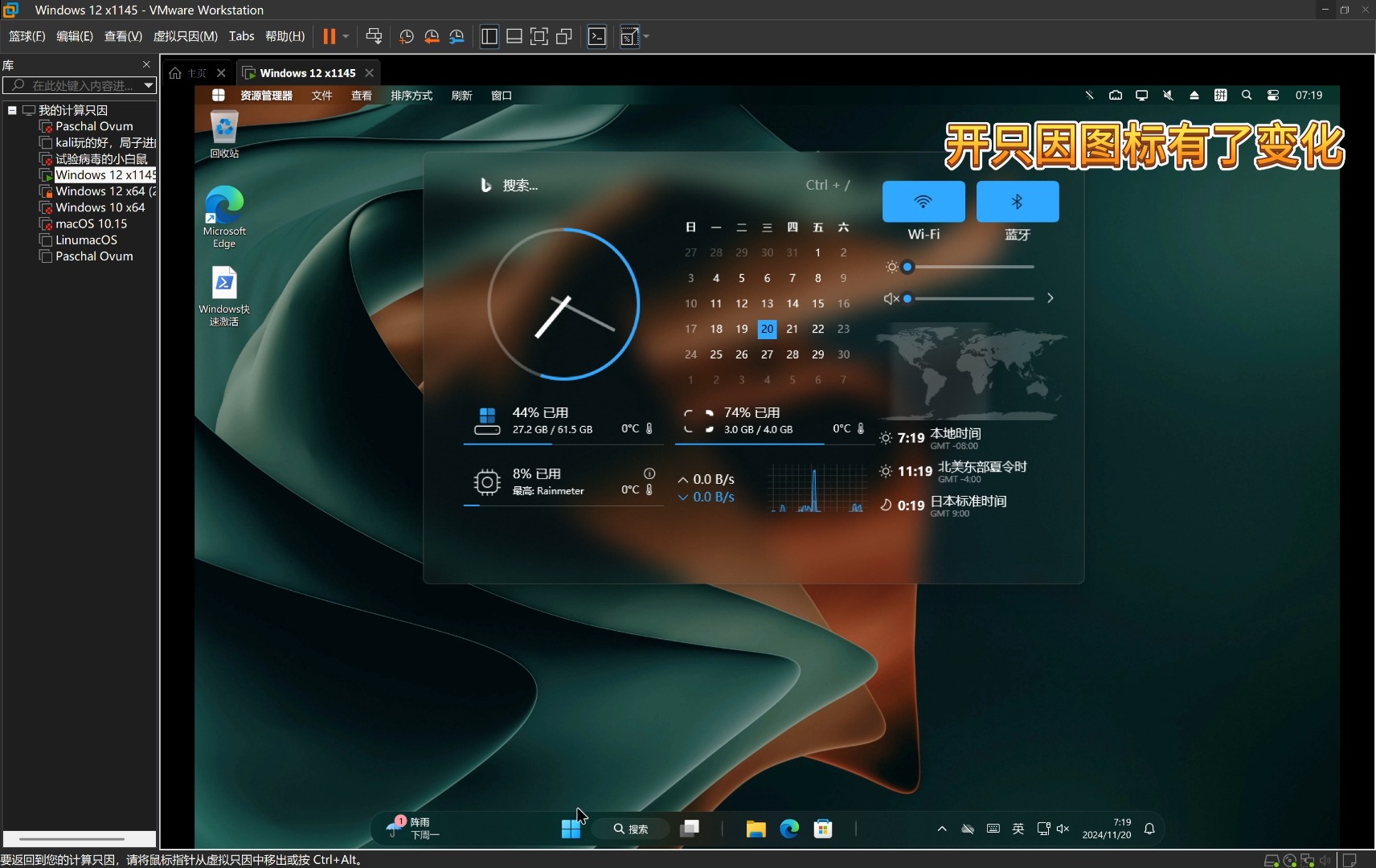
Task: Open the Windows快速激活 script icon
Action: 224,296
